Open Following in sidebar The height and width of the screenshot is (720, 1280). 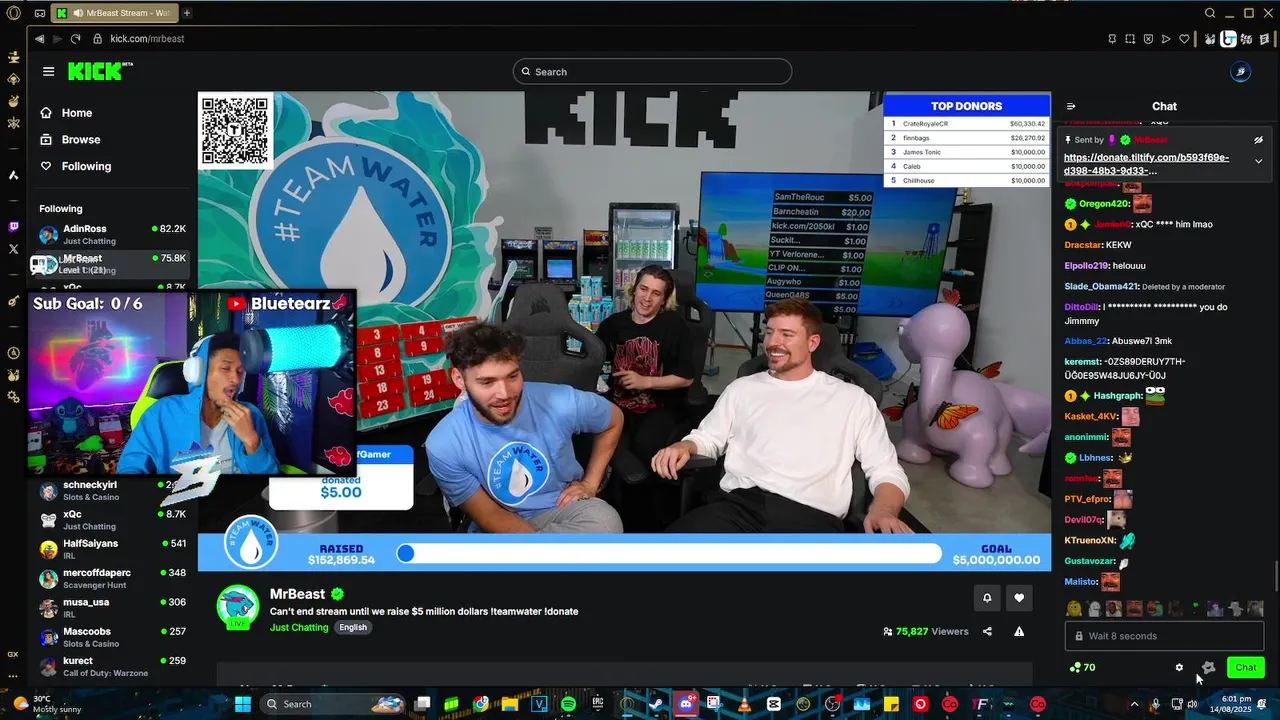[x=86, y=166]
